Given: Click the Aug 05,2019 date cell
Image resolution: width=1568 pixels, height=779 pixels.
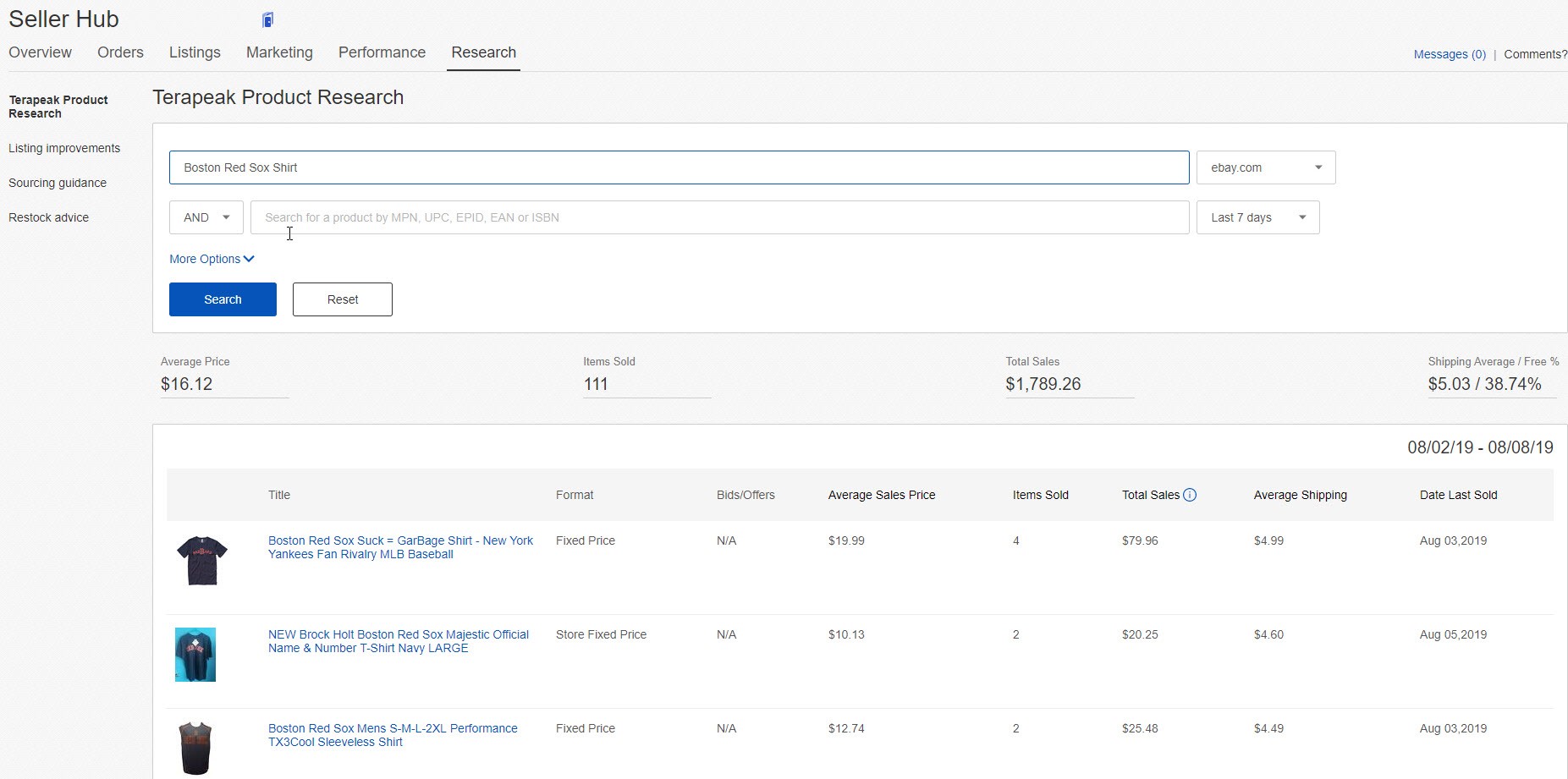Looking at the screenshot, I should (x=1453, y=634).
